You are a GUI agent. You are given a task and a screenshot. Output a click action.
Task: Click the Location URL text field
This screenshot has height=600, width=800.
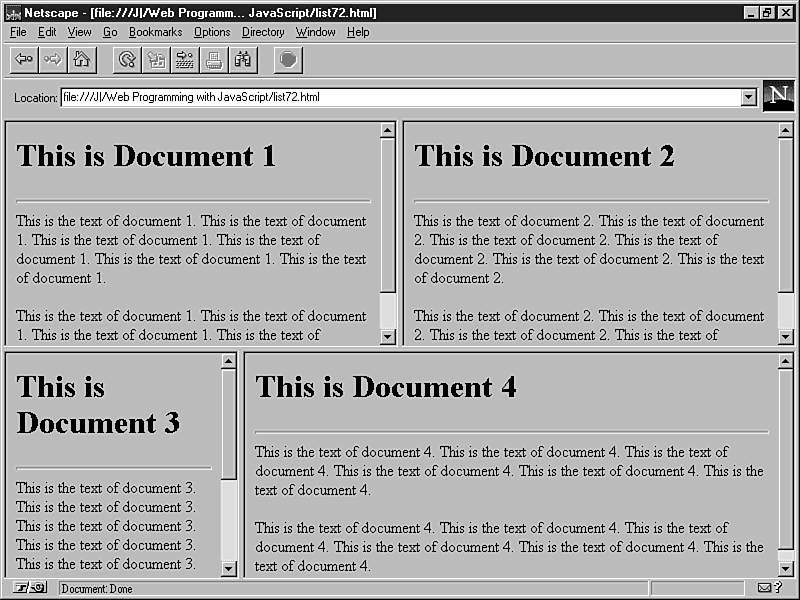[x=400, y=97]
